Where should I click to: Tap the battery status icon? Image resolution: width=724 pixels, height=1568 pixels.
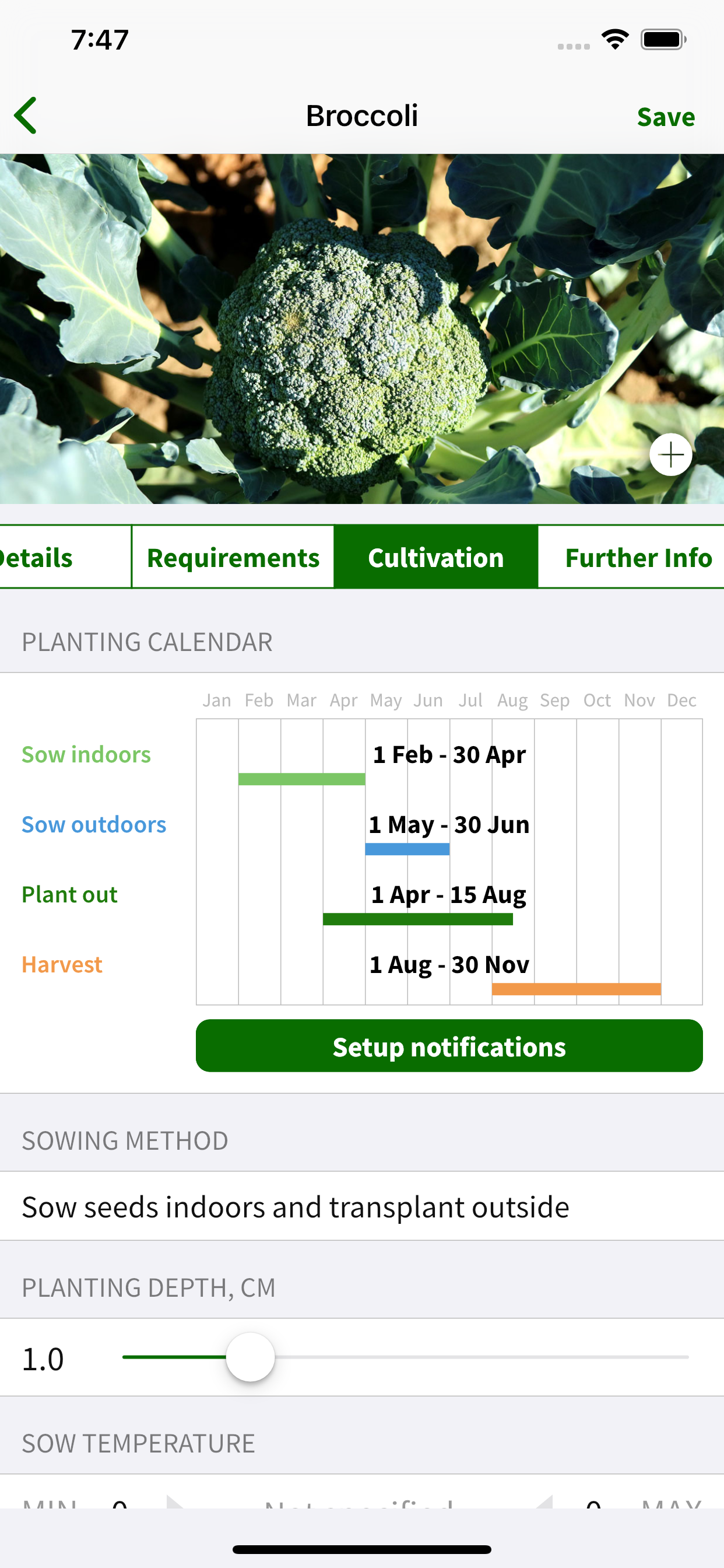(x=663, y=40)
